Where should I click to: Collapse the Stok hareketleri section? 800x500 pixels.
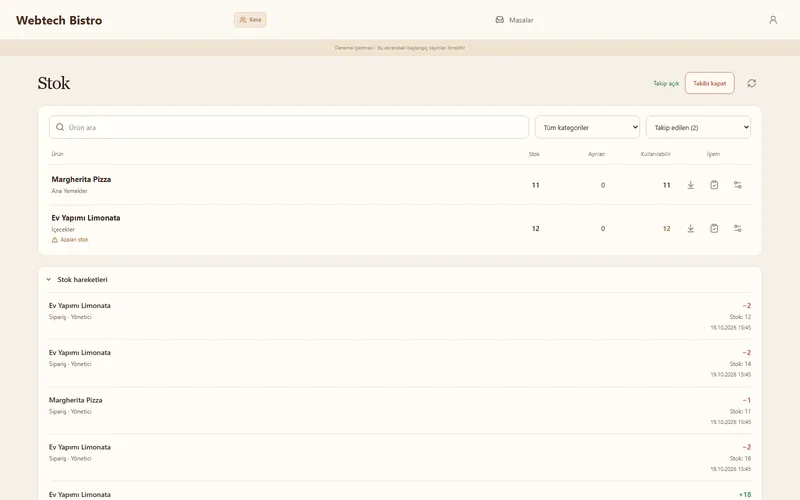pos(77,280)
